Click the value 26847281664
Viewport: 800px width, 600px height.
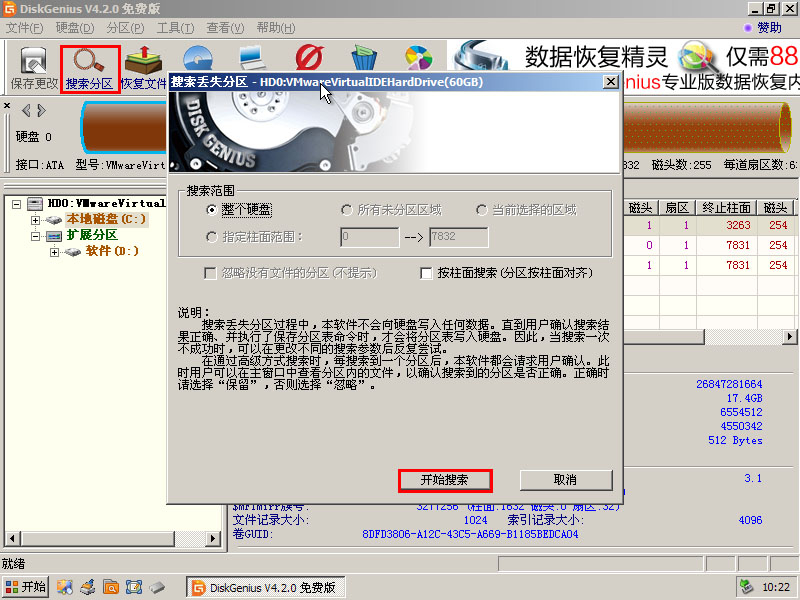[x=729, y=384]
